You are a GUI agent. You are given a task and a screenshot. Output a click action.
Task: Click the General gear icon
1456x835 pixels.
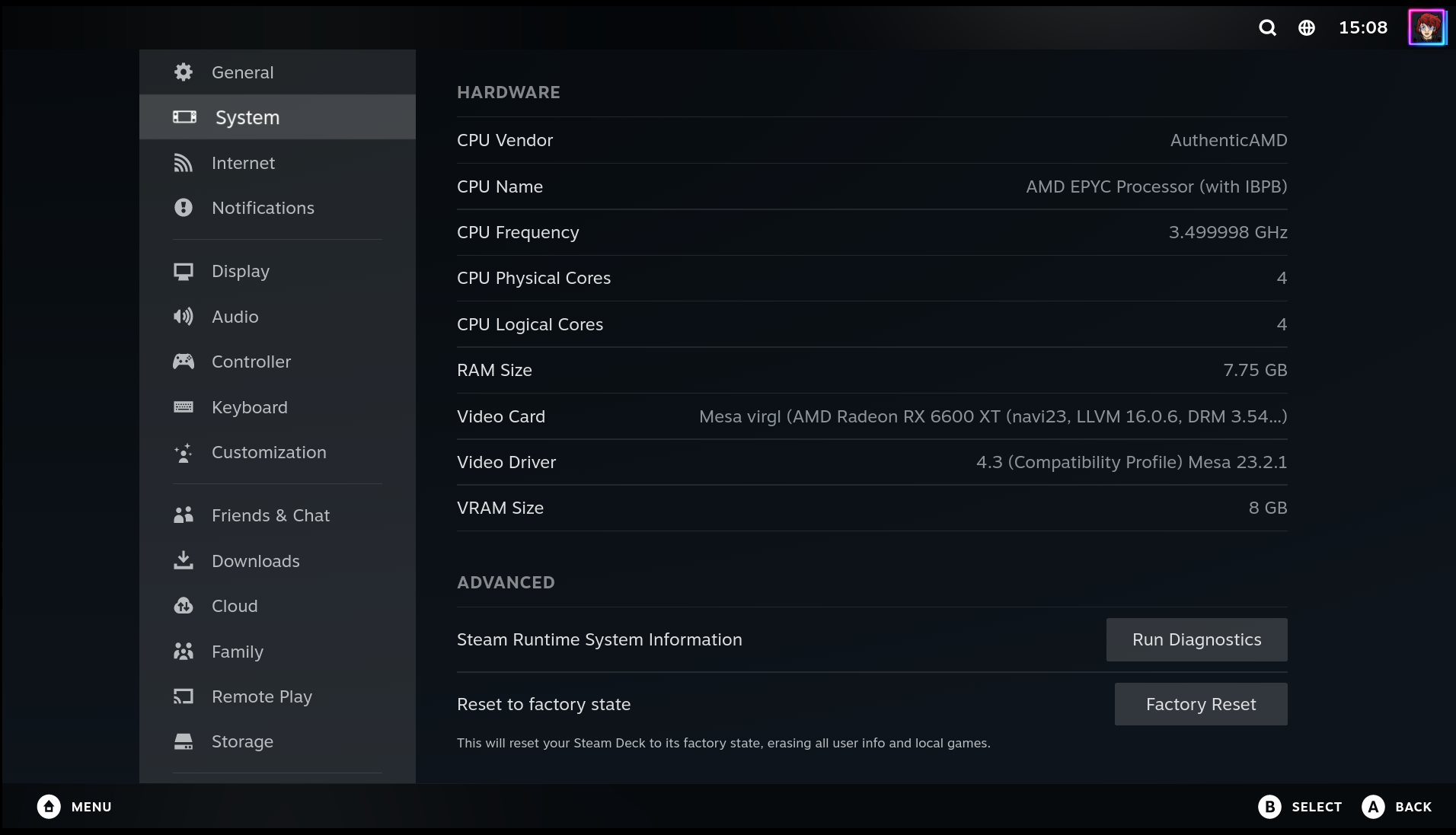tap(184, 72)
